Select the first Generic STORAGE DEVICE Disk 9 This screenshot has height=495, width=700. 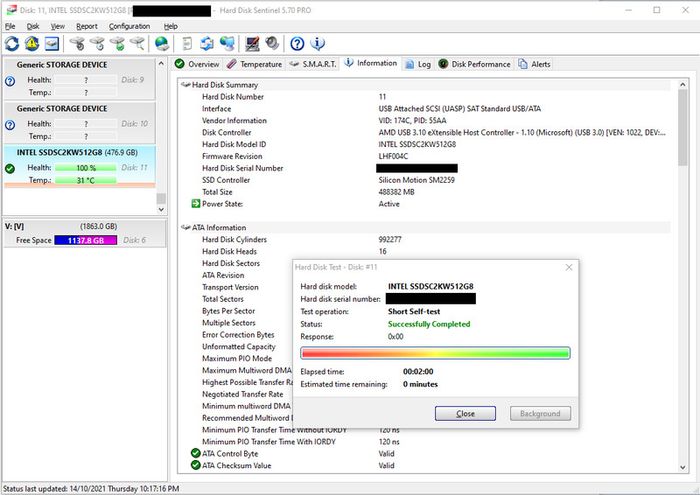pyautogui.click(x=79, y=79)
